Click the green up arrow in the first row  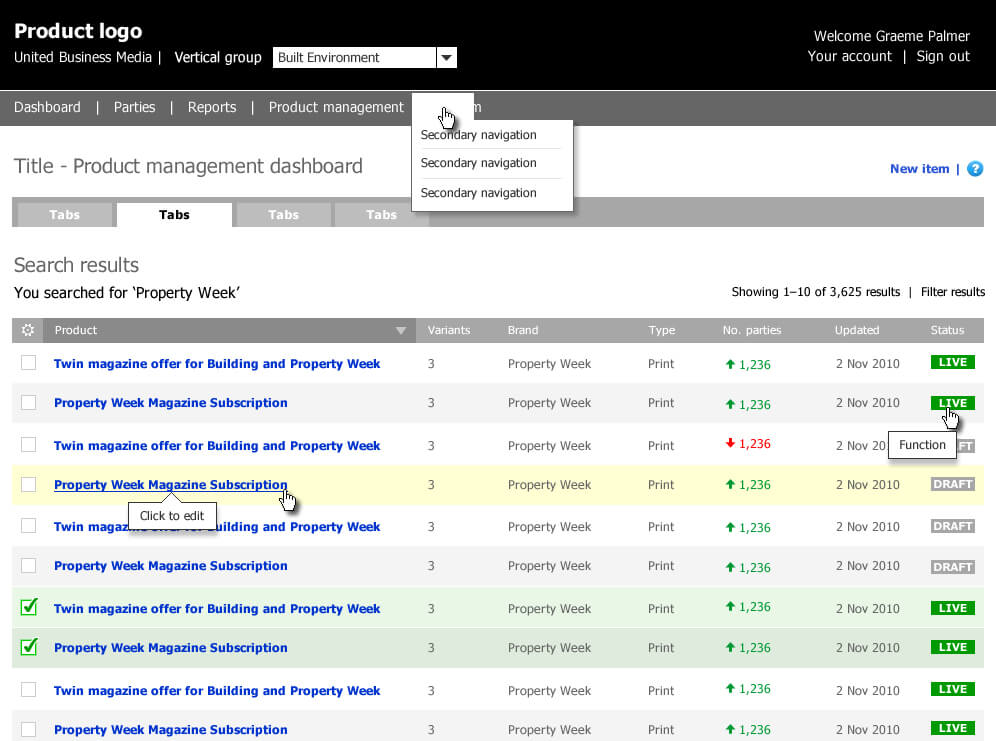730,364
